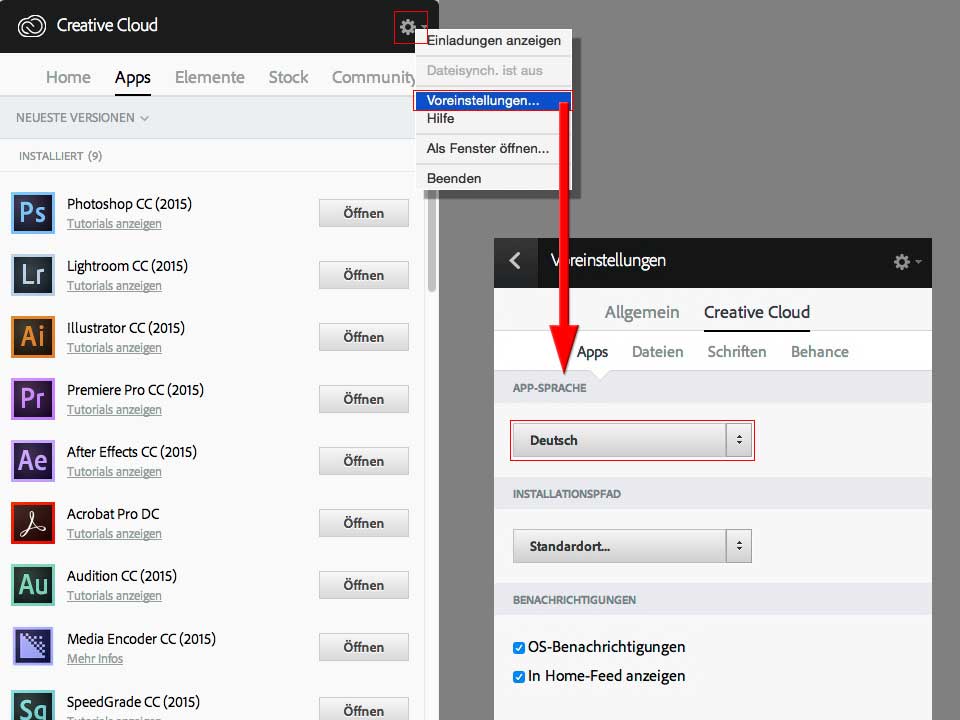Click the Illustrator CC app icon
The height and width of the screenshot is (720, 960).
33,337
